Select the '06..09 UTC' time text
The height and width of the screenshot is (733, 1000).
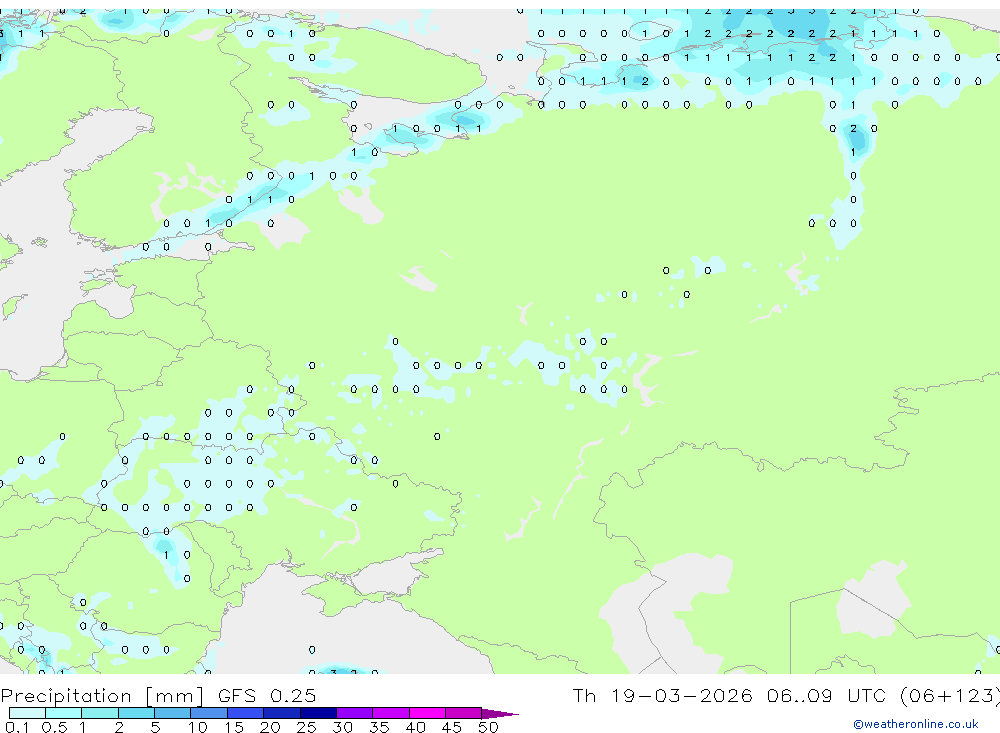(826, 695)
